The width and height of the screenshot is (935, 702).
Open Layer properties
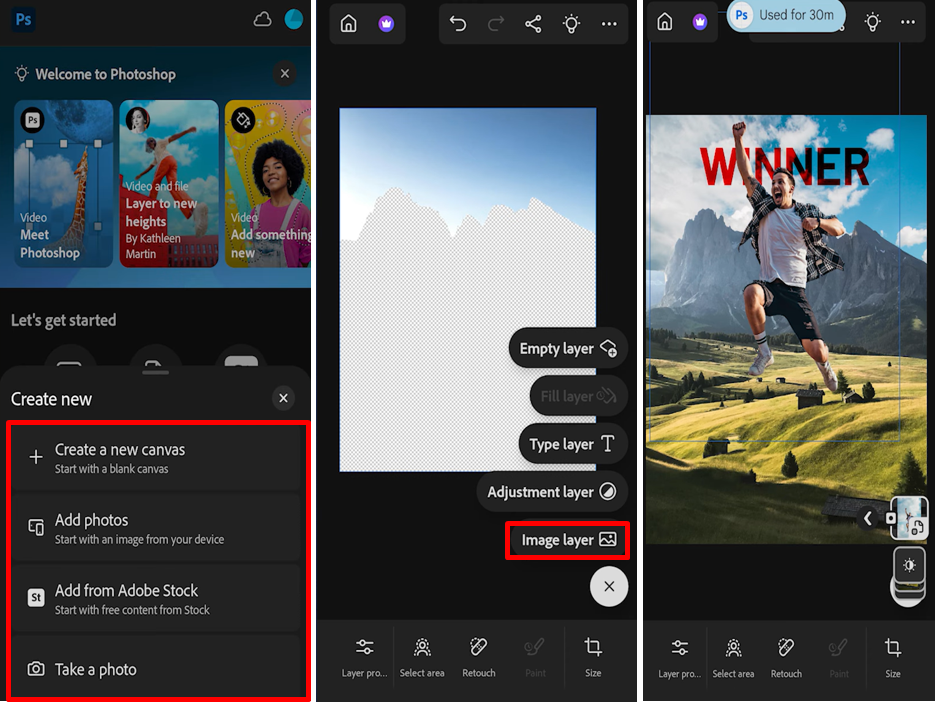coord(364,655)
